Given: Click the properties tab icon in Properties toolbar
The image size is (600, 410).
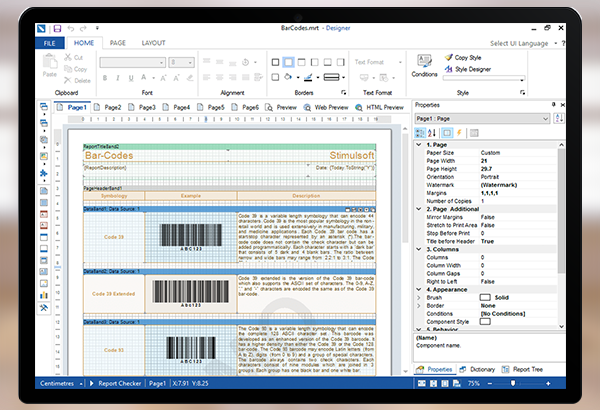Looking at the screenshot, I should click(447, 133).
